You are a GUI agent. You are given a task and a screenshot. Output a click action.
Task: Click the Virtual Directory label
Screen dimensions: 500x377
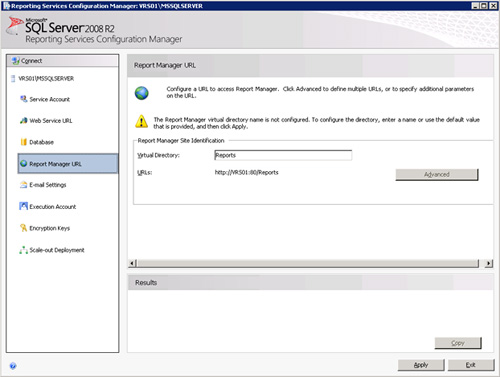click(x=158, y=155)
